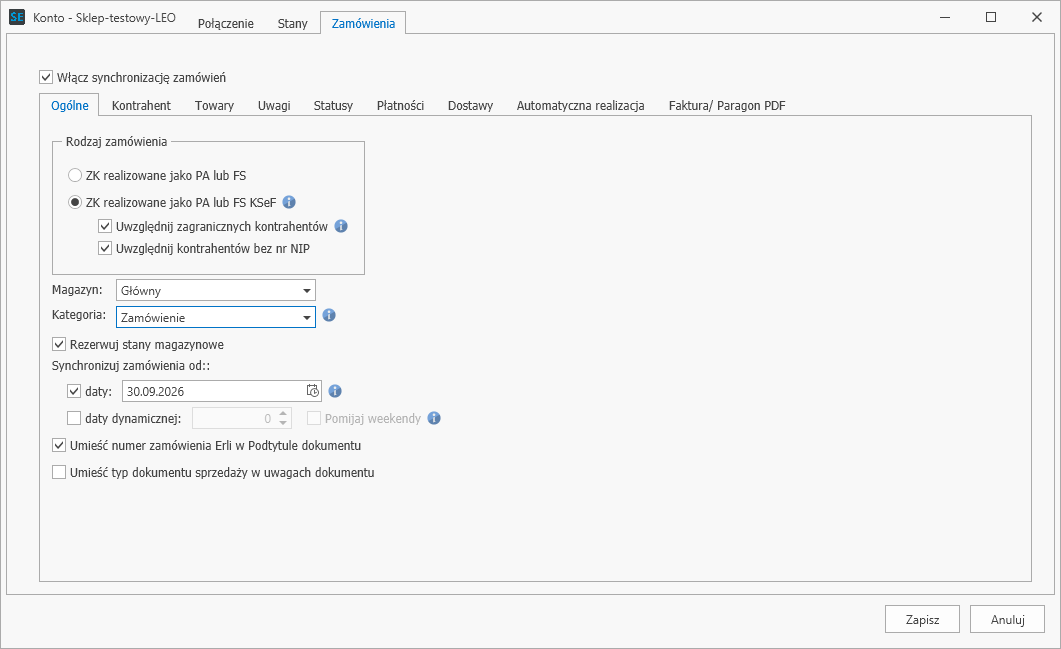The height and width of the screenshot is (649, 1061).
Task: Click info icon beside ZK PA lub FS KSeF
Action: coord(289,202)
